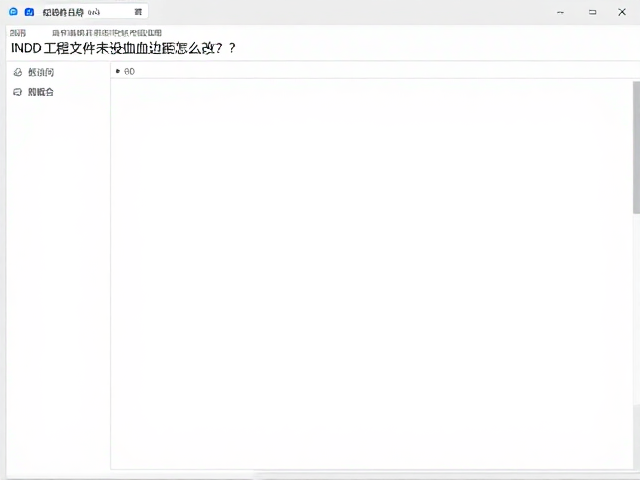
Task: Click the small grey text line above the heading
Action: click(x=107, y=33)
